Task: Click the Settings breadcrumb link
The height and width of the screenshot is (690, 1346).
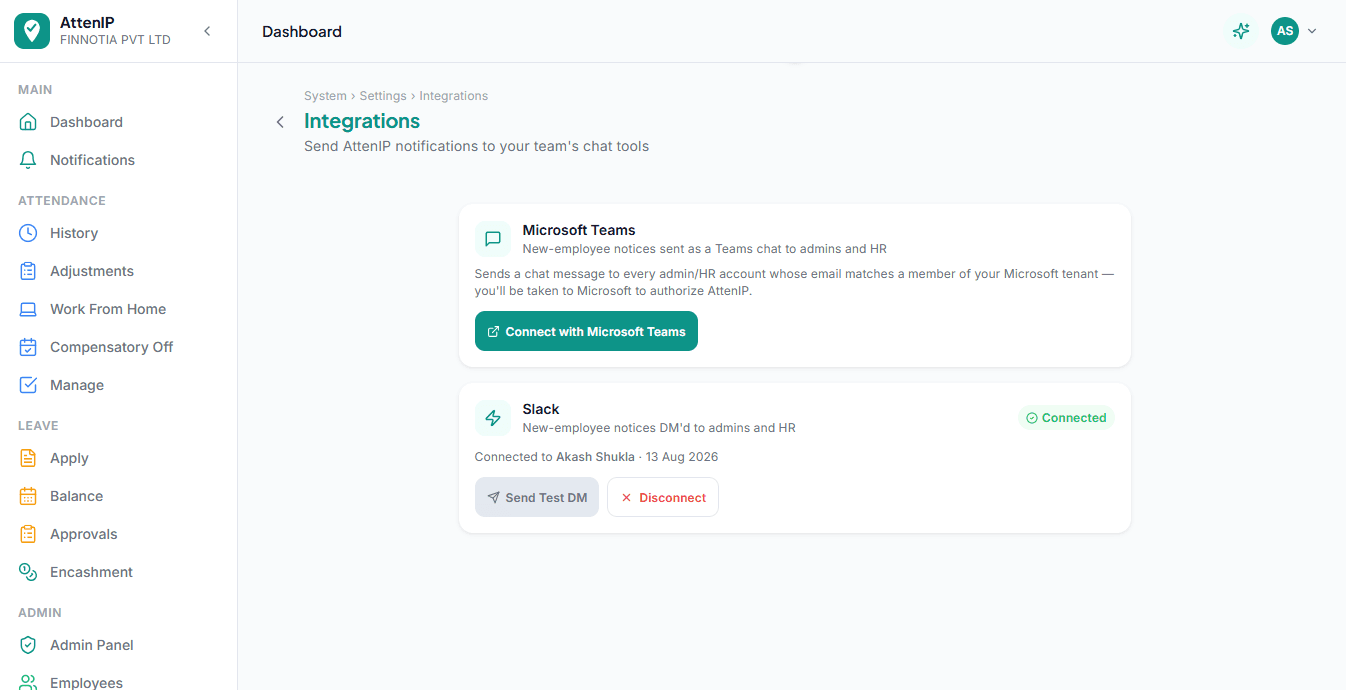Action: coord(383,96)
